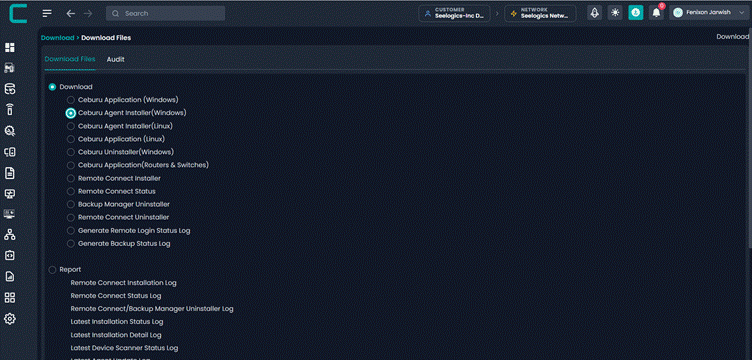The image size is (752, 360).
Task: Select the Report radio button
Action: [52, 270]
